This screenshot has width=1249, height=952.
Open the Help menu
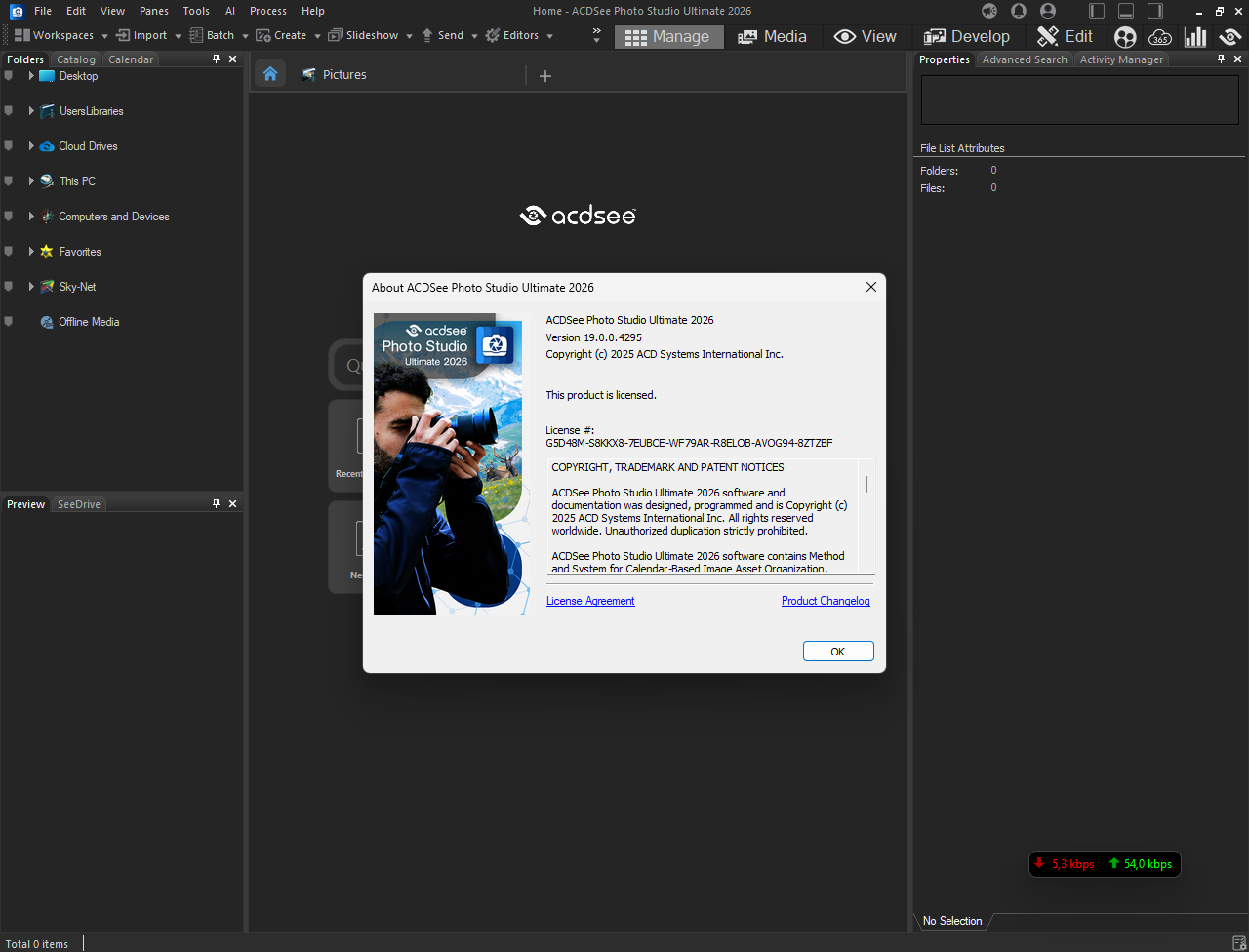click(x=313, y=11)
